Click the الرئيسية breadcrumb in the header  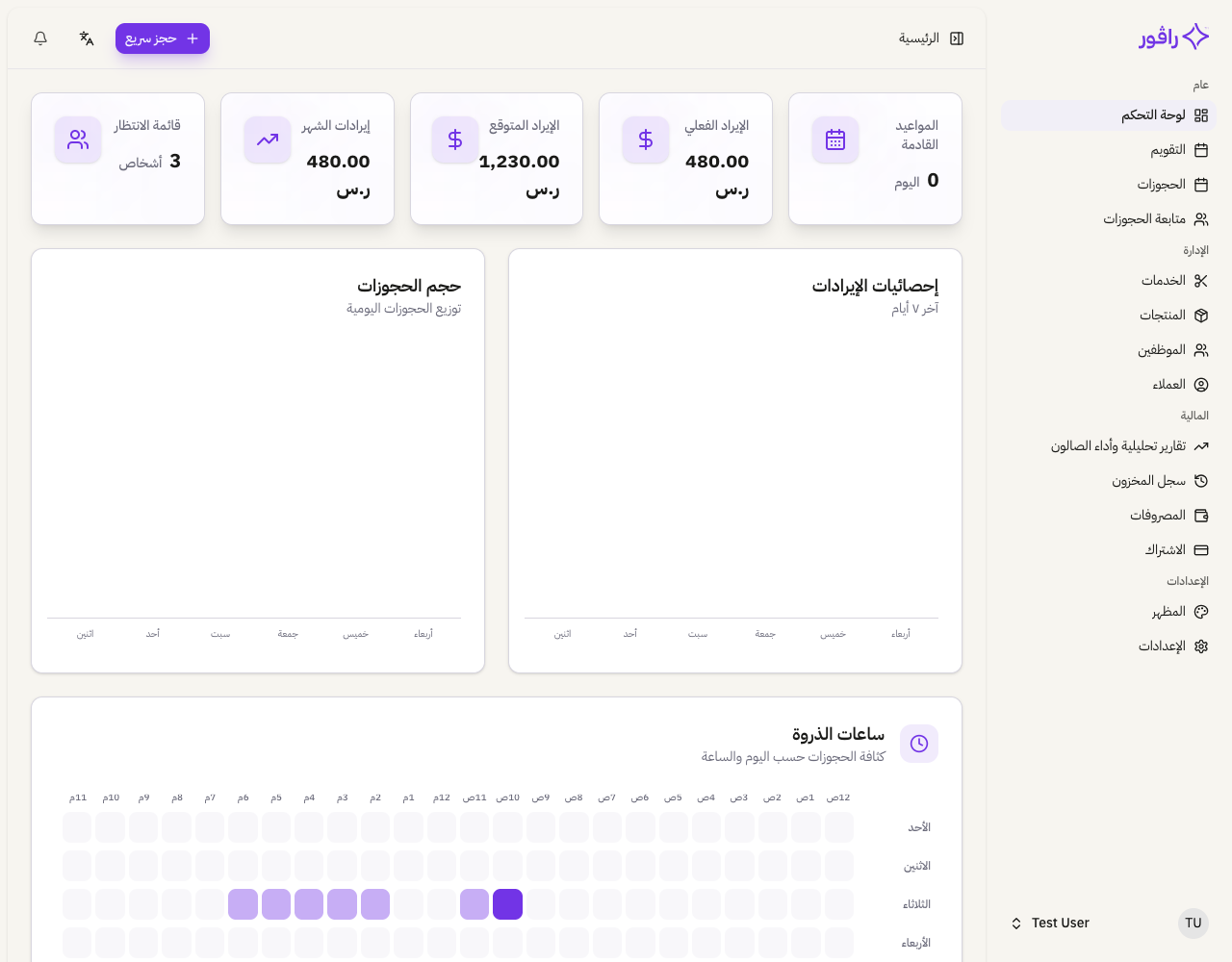pos(919,38)
